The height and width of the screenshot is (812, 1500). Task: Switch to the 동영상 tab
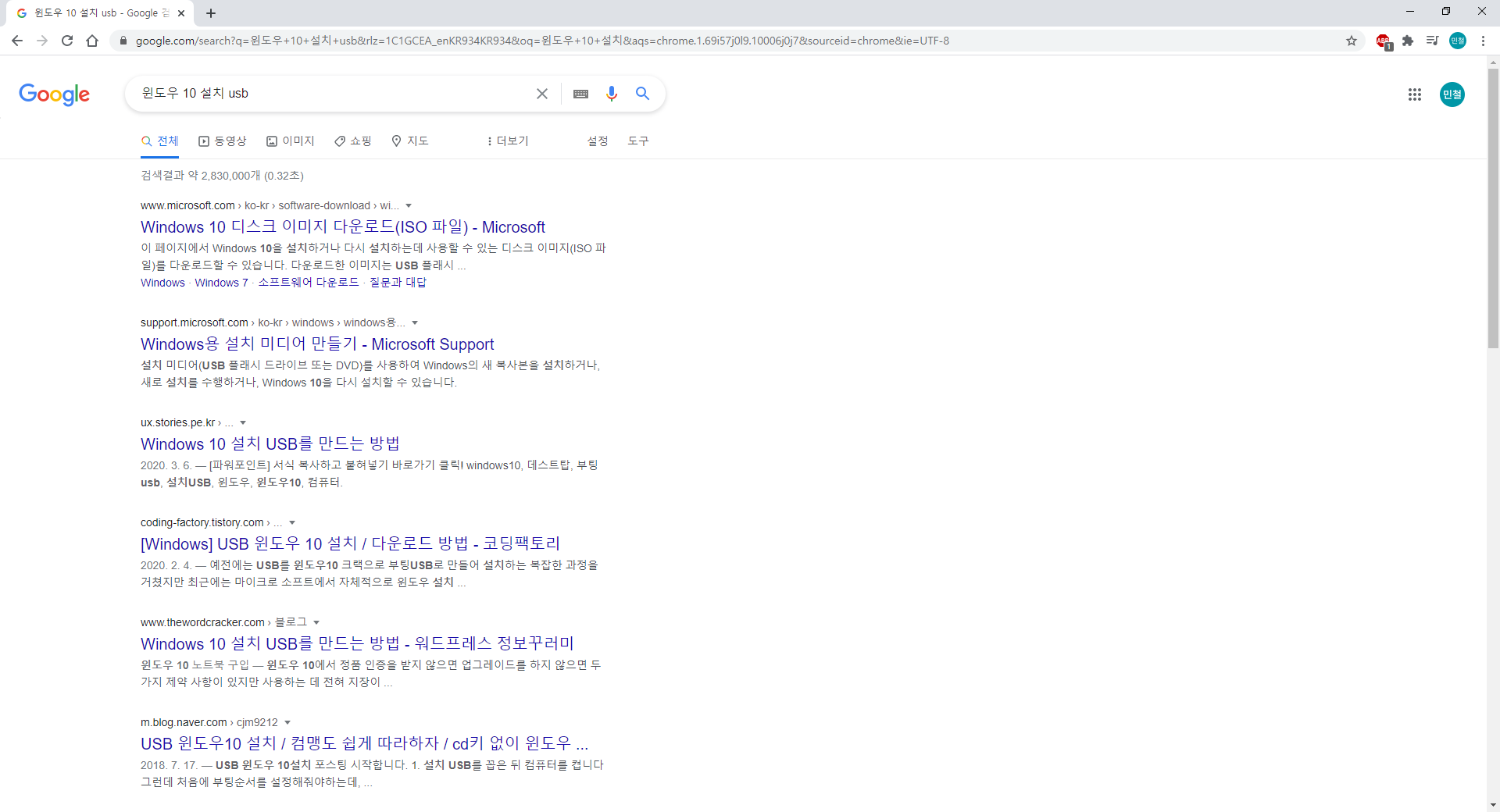[223, 141]
